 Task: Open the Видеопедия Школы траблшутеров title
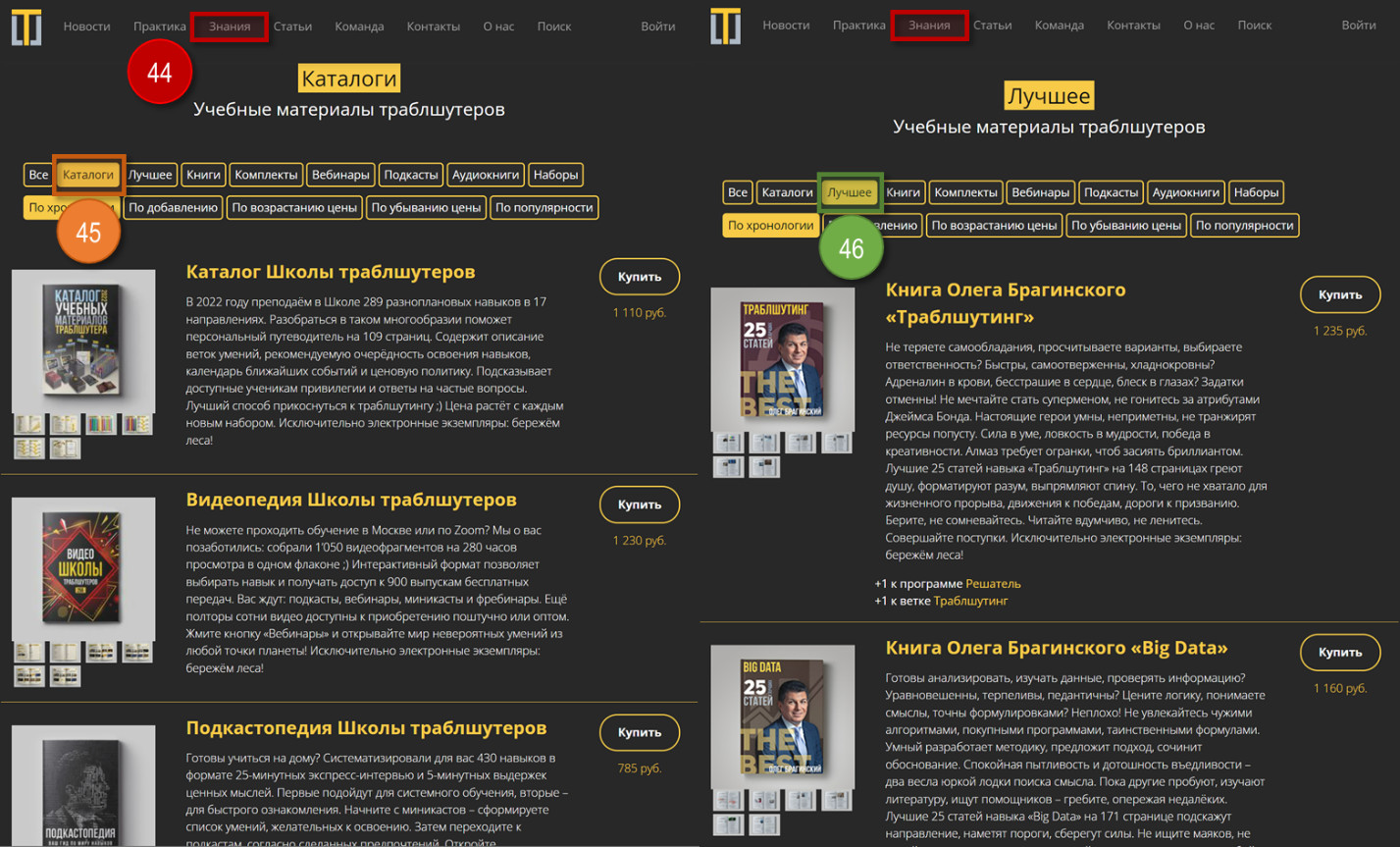tap(351, 500)
